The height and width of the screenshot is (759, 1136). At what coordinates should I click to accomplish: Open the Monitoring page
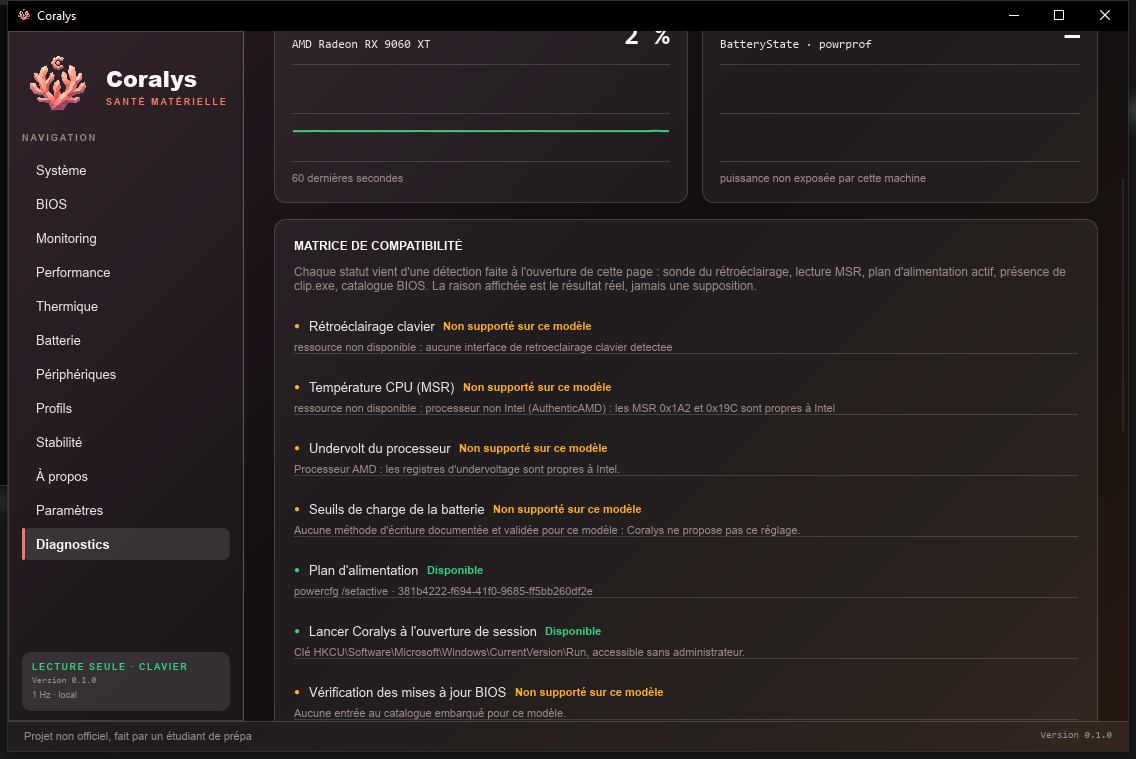[126, 238]
